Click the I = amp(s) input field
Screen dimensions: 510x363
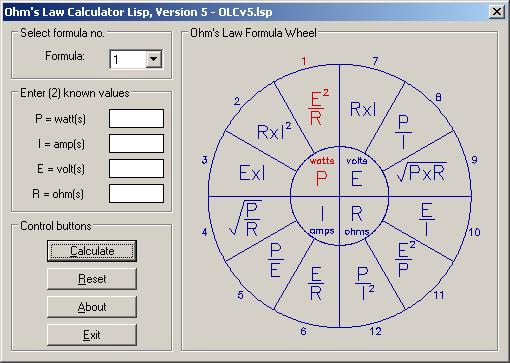(x=136, y=143)
